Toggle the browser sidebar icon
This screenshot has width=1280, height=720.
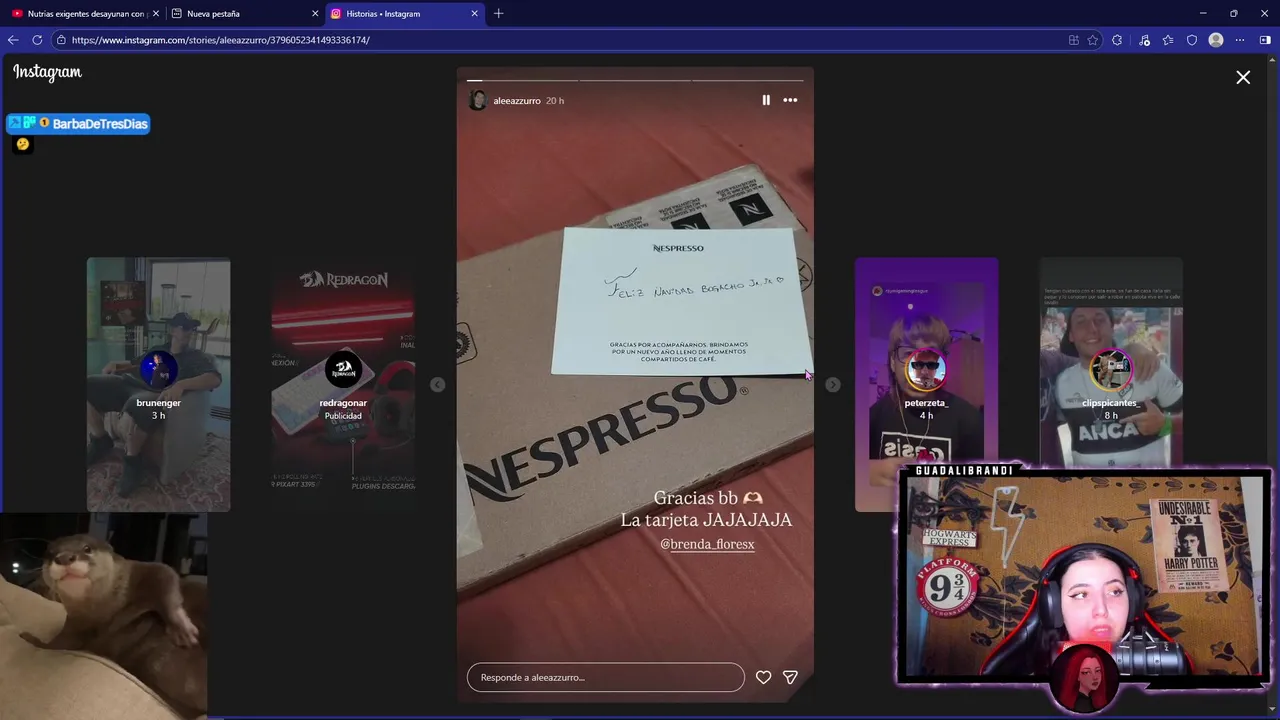point(1265,40)
